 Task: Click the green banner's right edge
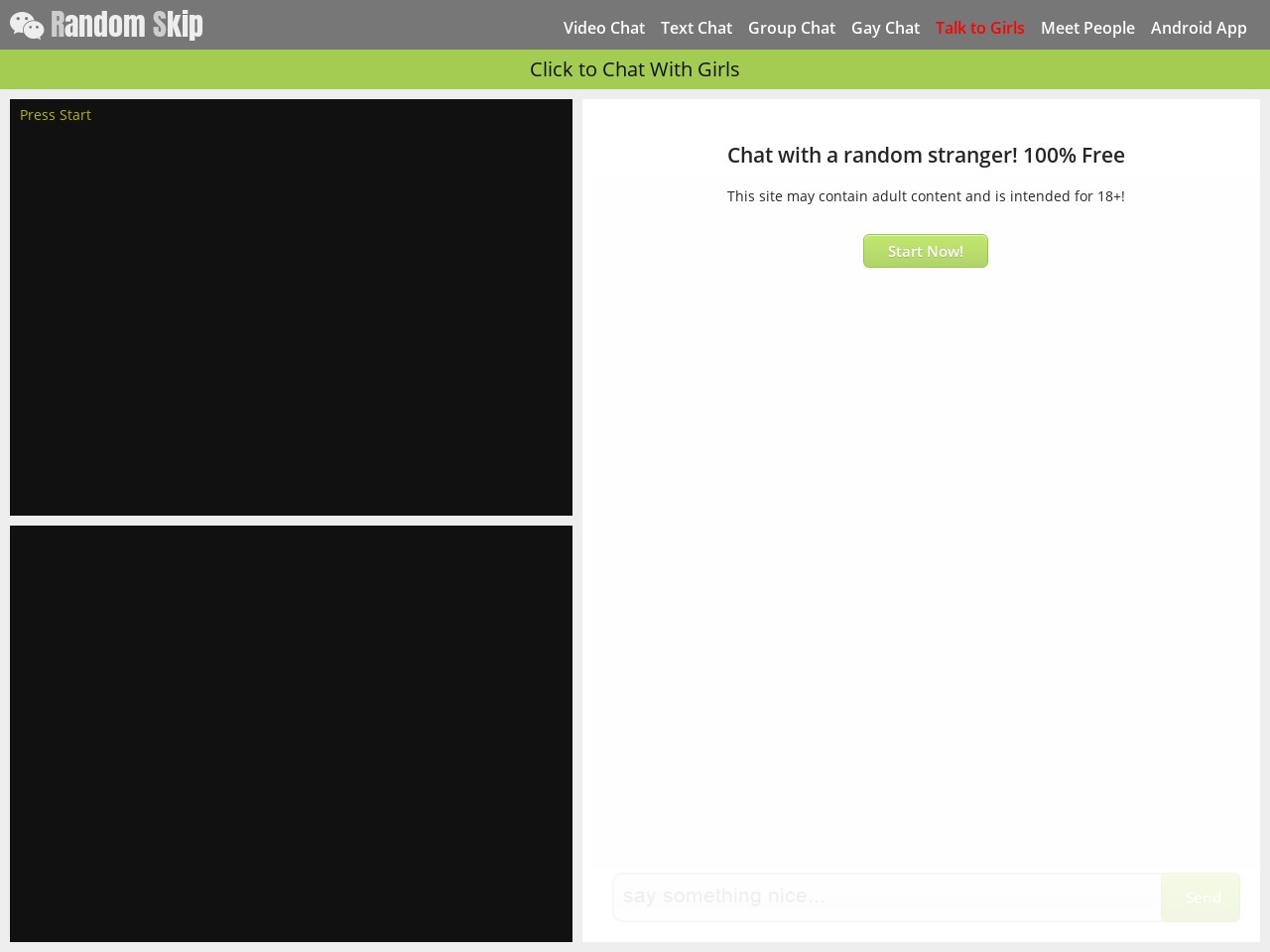click(1250, 69)
